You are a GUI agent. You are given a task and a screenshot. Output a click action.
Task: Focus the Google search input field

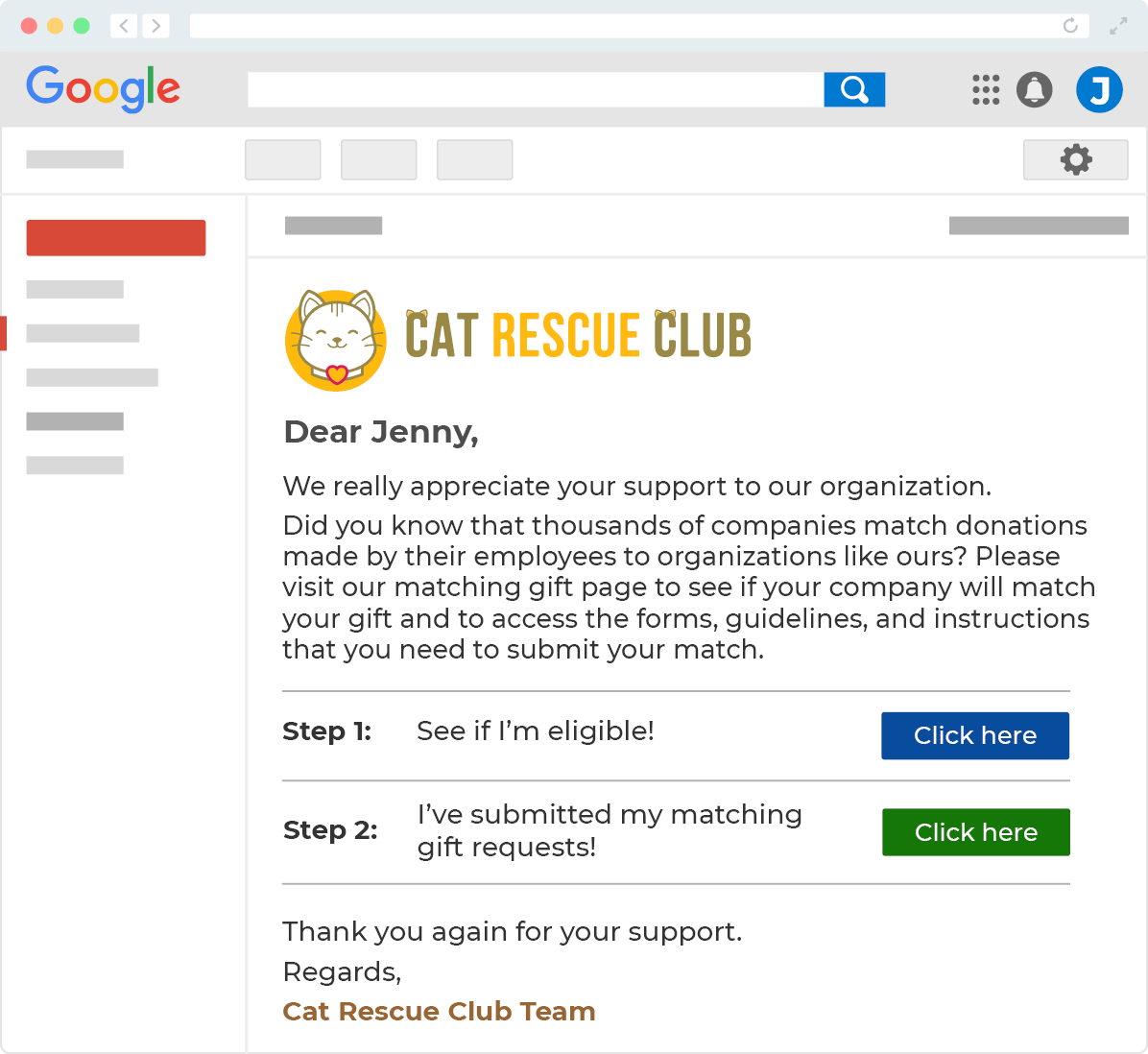[x=535, y=90]
